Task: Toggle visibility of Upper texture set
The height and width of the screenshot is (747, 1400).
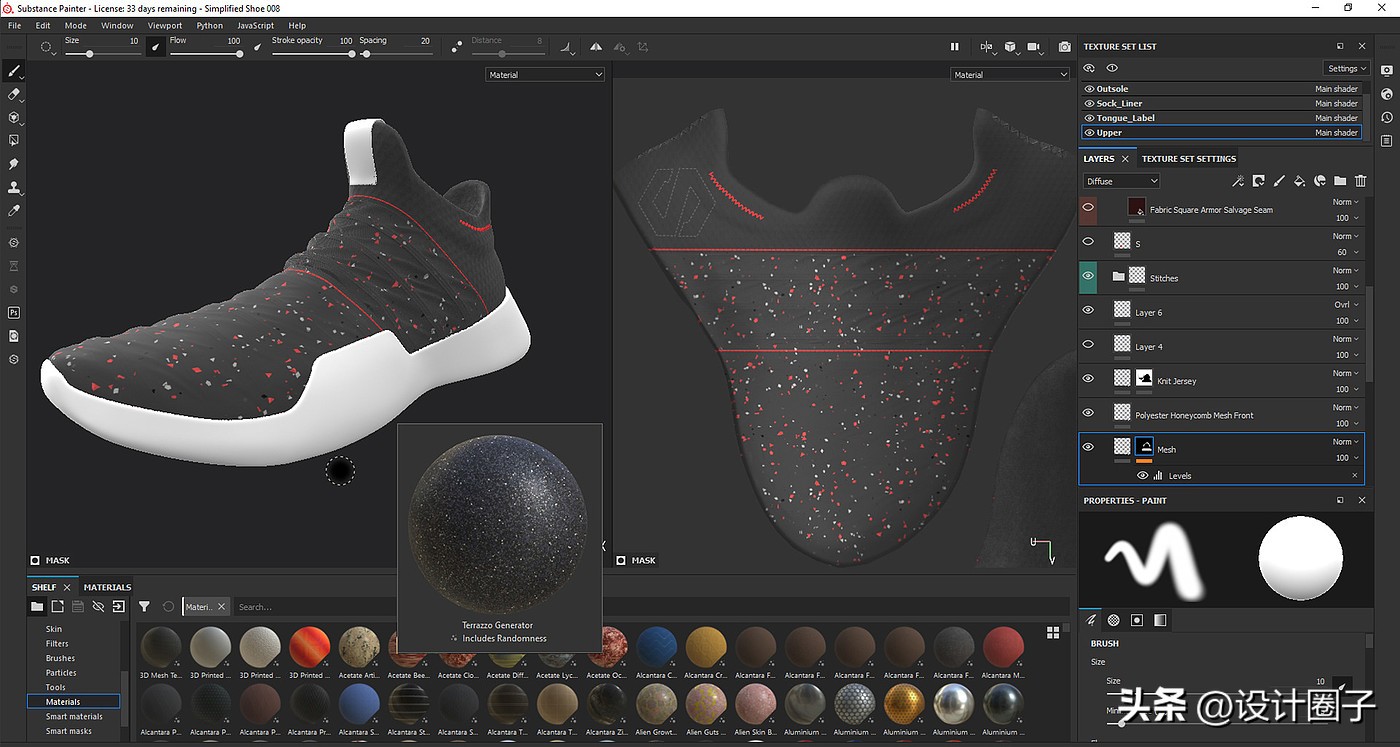Action: point(1089,132)
